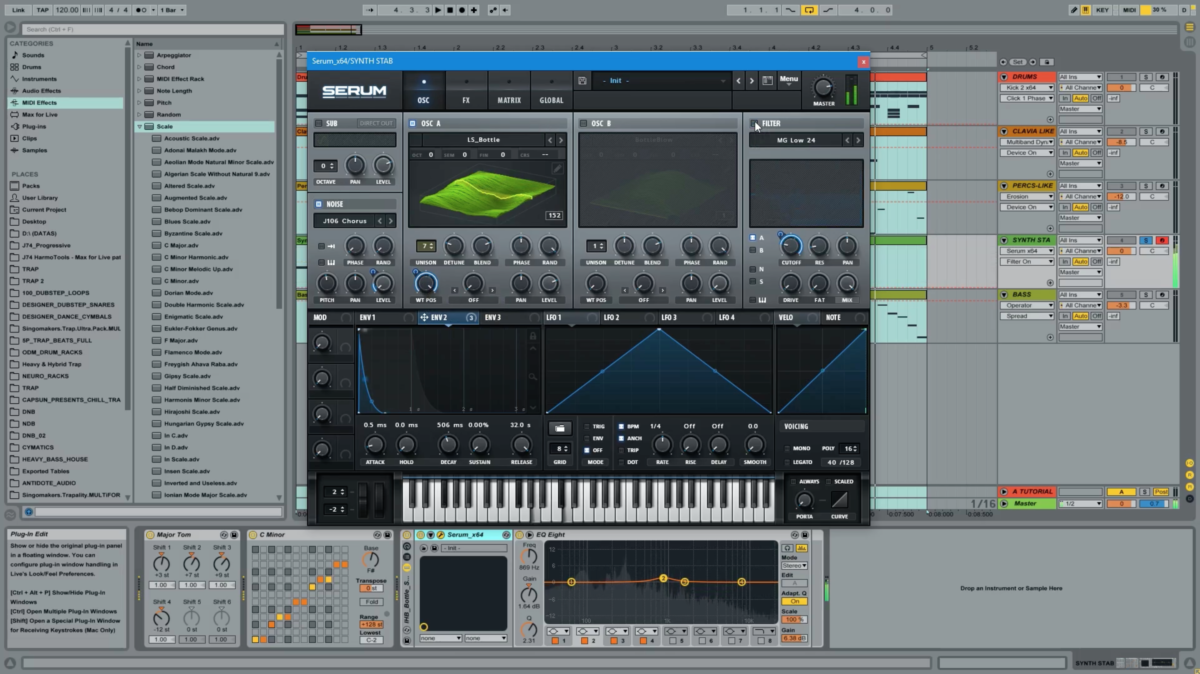Enable the FILTER checkbox in Serum

(x=754, y=124)
